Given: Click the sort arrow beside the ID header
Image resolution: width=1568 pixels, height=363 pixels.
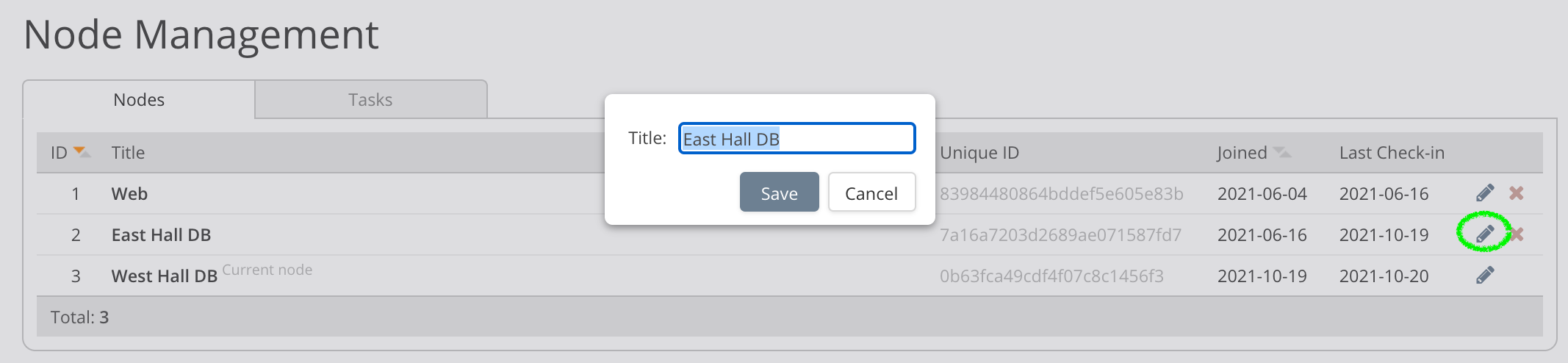Looking at the screenshot, I should [x=82, y=152].
